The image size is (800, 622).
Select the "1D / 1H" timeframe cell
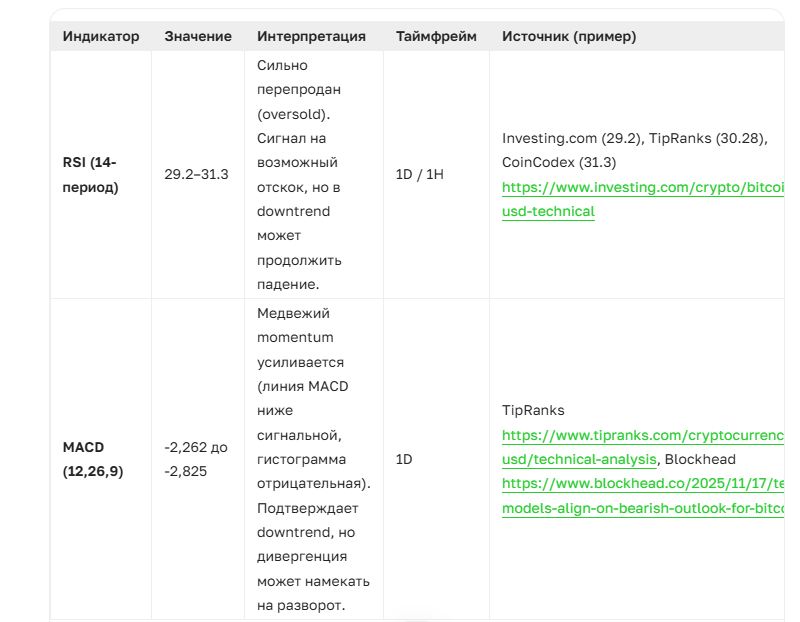pyautogui.click(x=420, y=174)
